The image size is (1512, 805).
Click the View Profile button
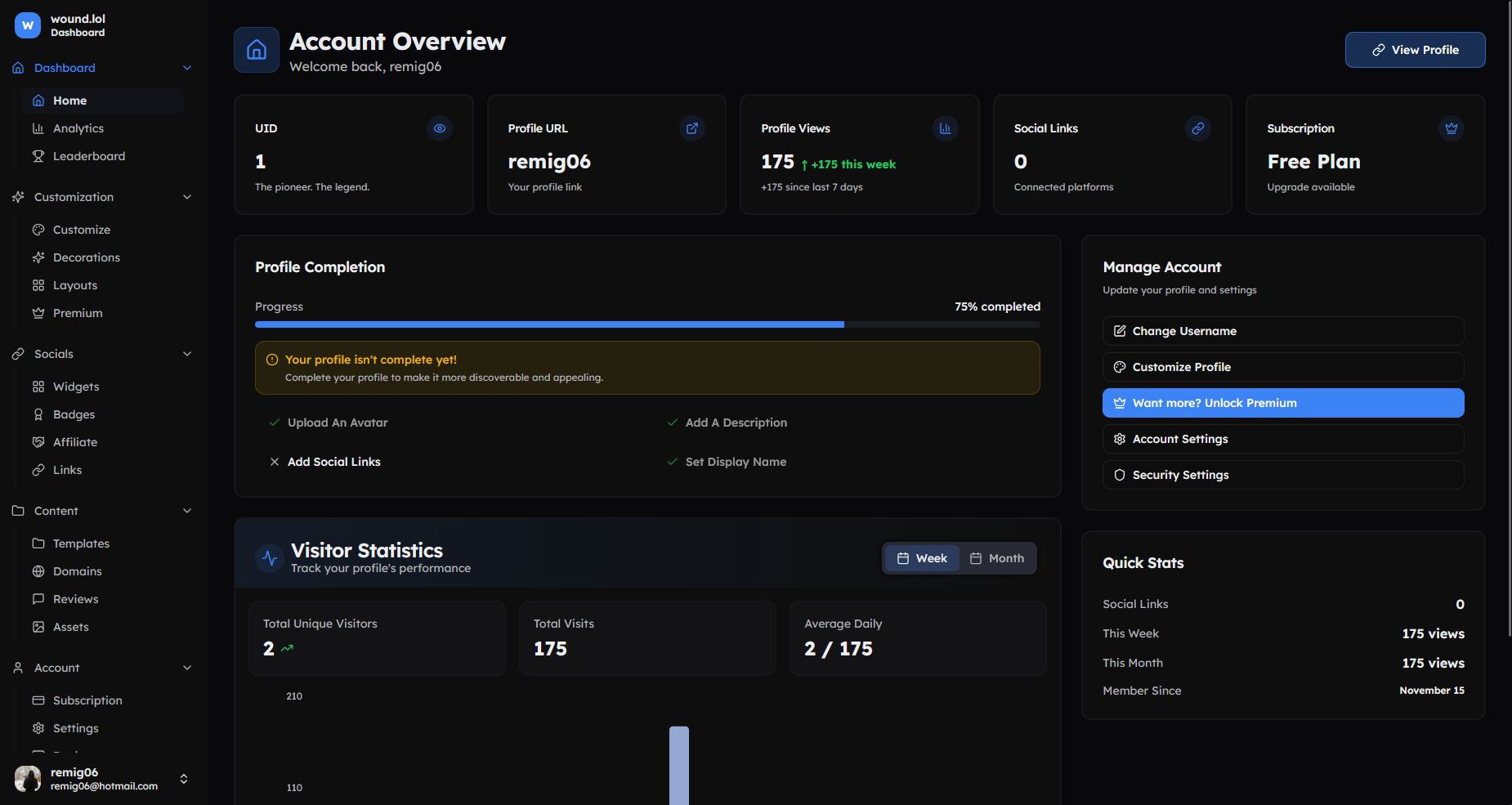(1415, 50)
